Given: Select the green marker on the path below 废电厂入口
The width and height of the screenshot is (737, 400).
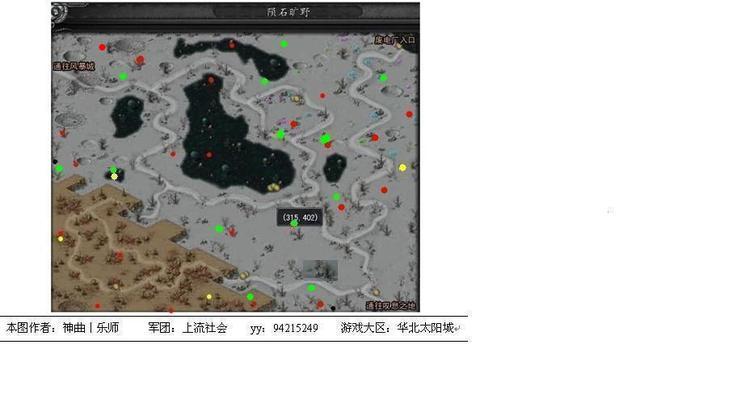Looking at the screenshot, I should pyautogui.click(x=384, y=78).
